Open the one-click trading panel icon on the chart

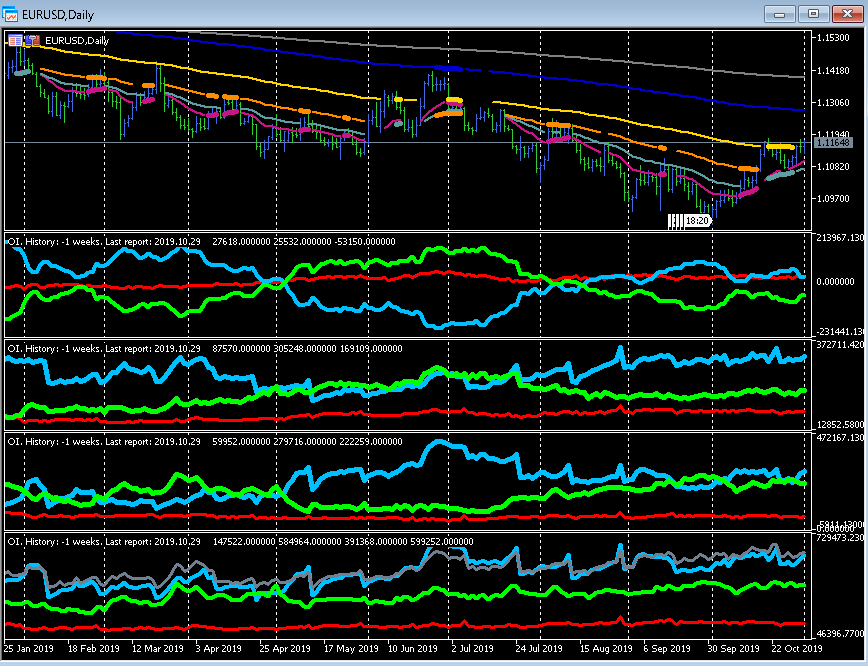[x=15, y=40]
